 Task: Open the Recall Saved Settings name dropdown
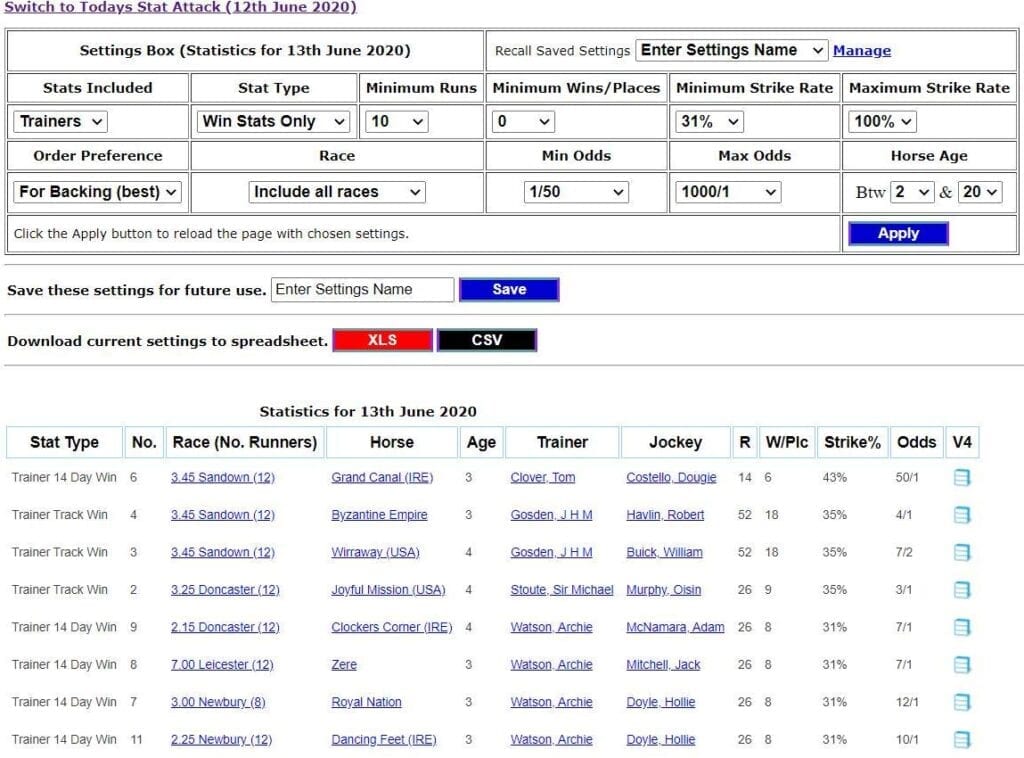point(731,50)
